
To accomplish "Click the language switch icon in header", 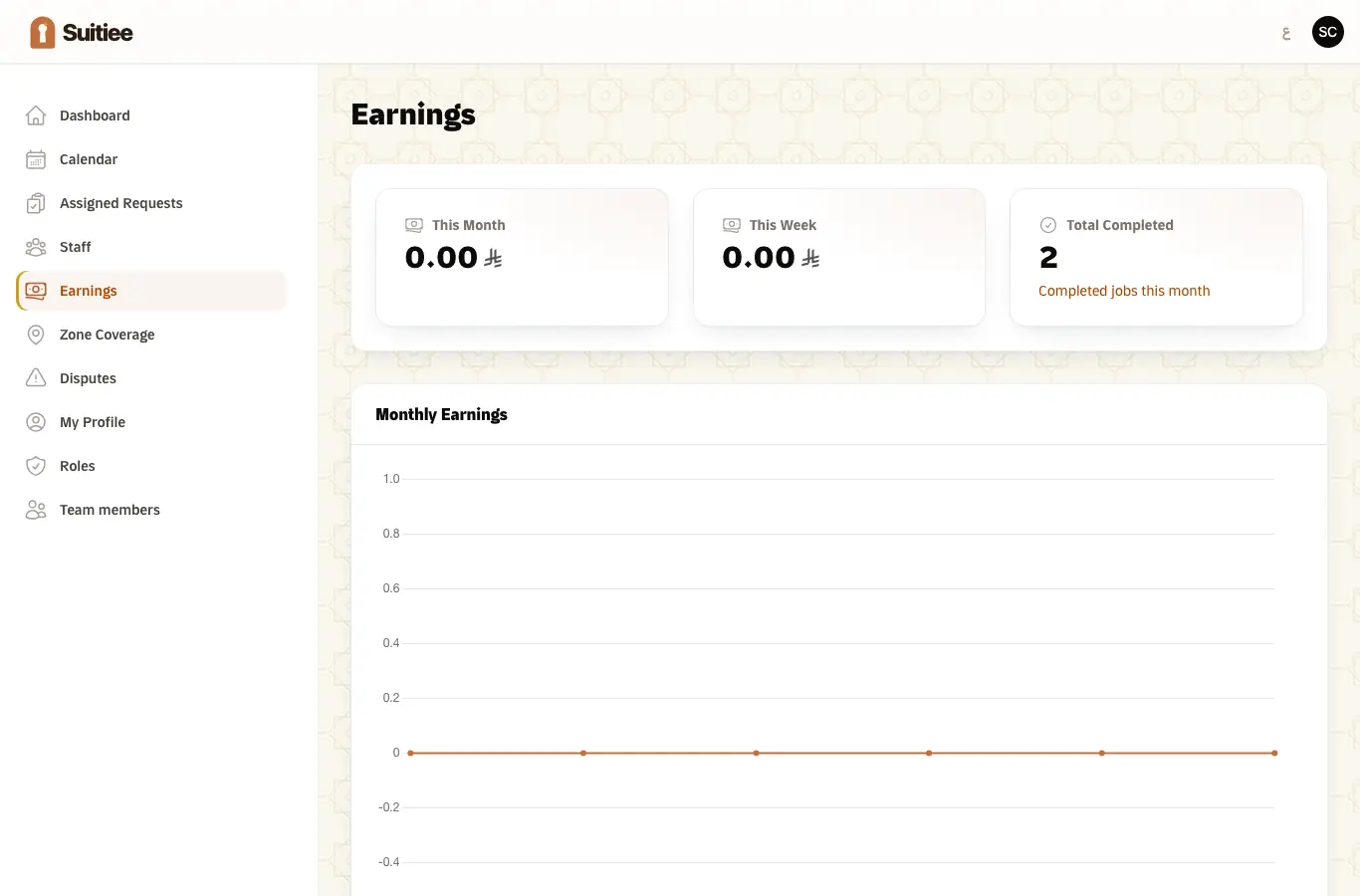I will tap(1286, 33).
